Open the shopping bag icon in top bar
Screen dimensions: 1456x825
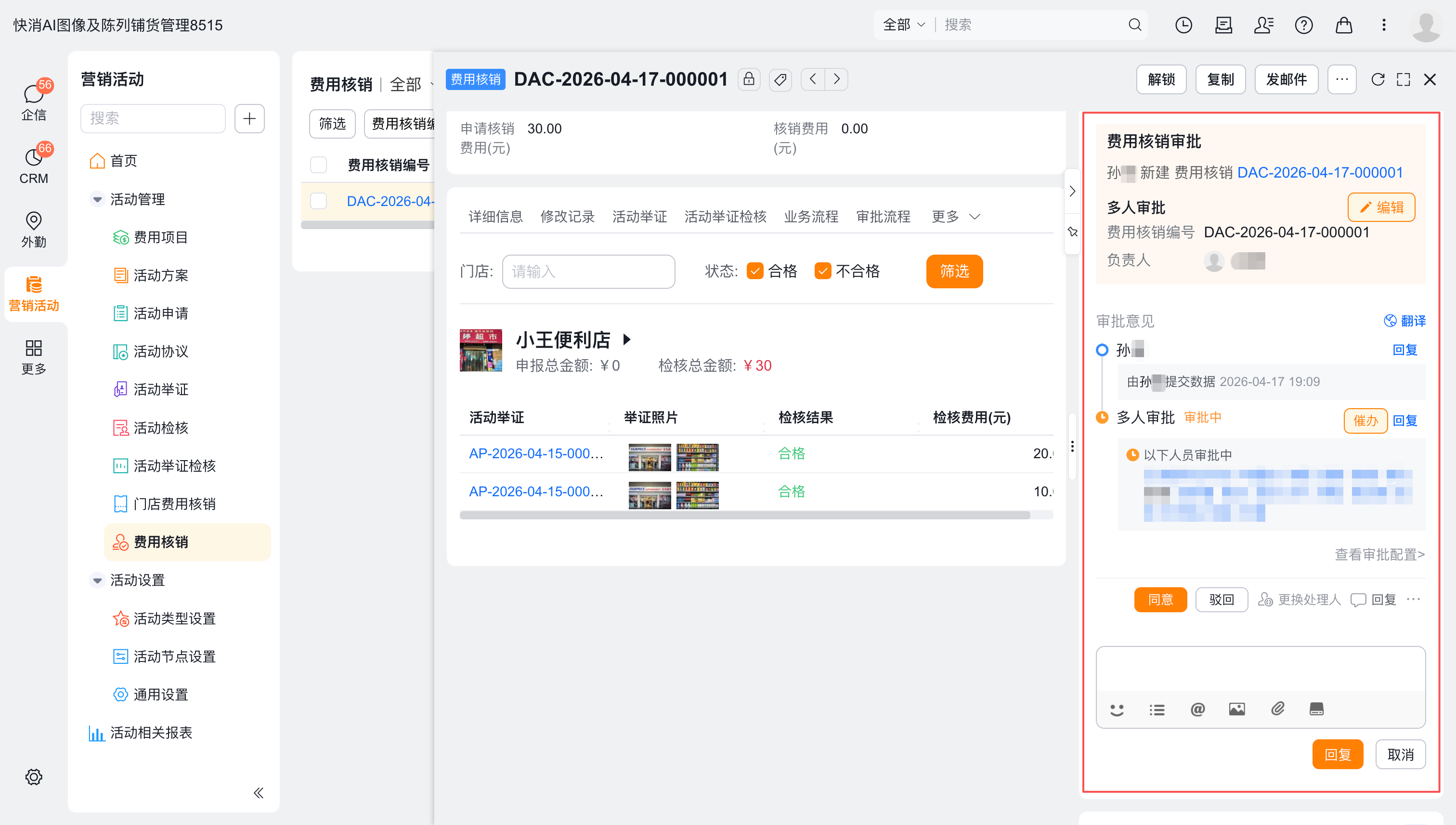pos(1344,25)
